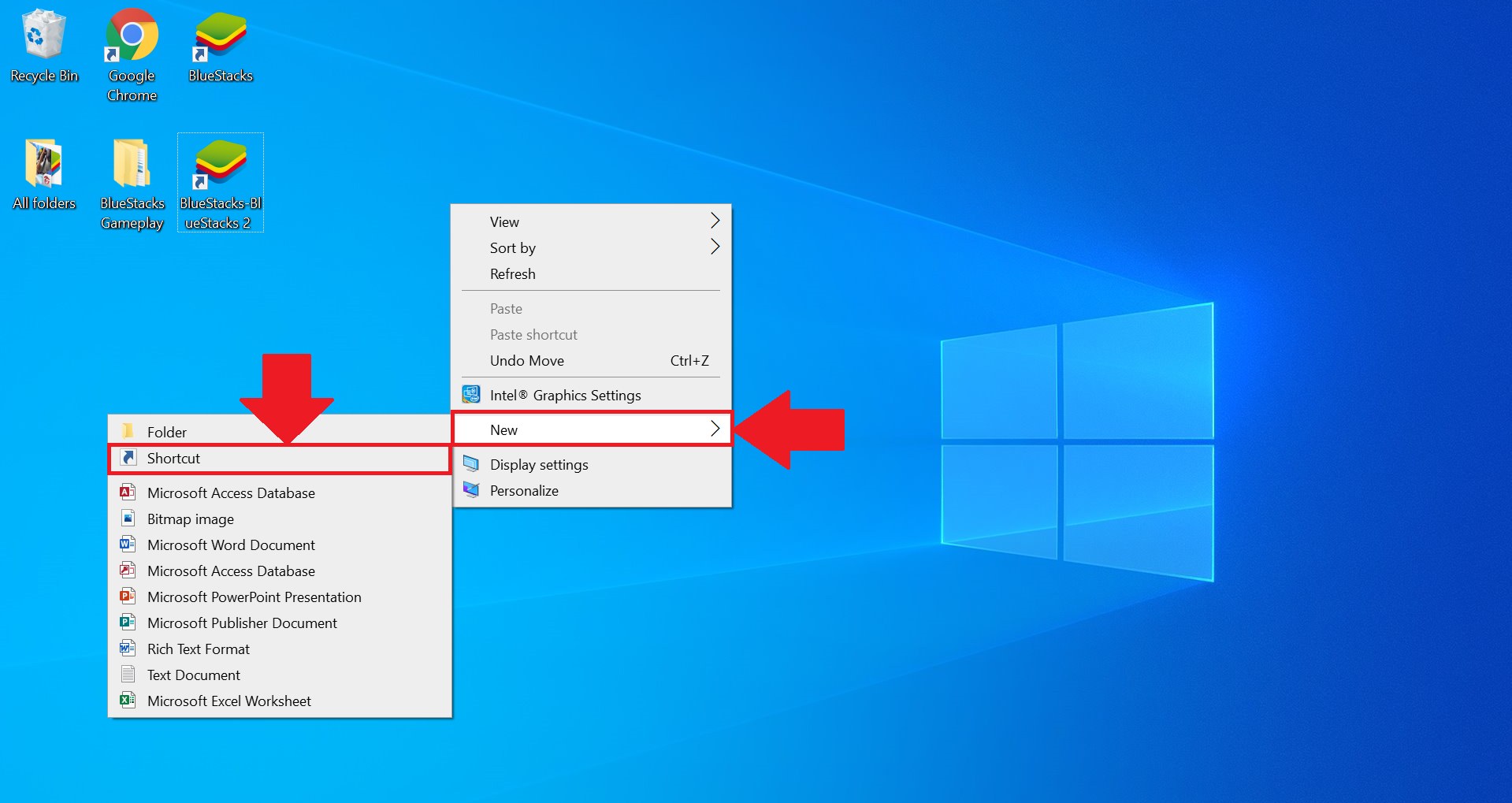The height and width of the screenshot is (803, 1512).
Task: Choose Refresh from the context menu
Action: [x=591, y=273]
